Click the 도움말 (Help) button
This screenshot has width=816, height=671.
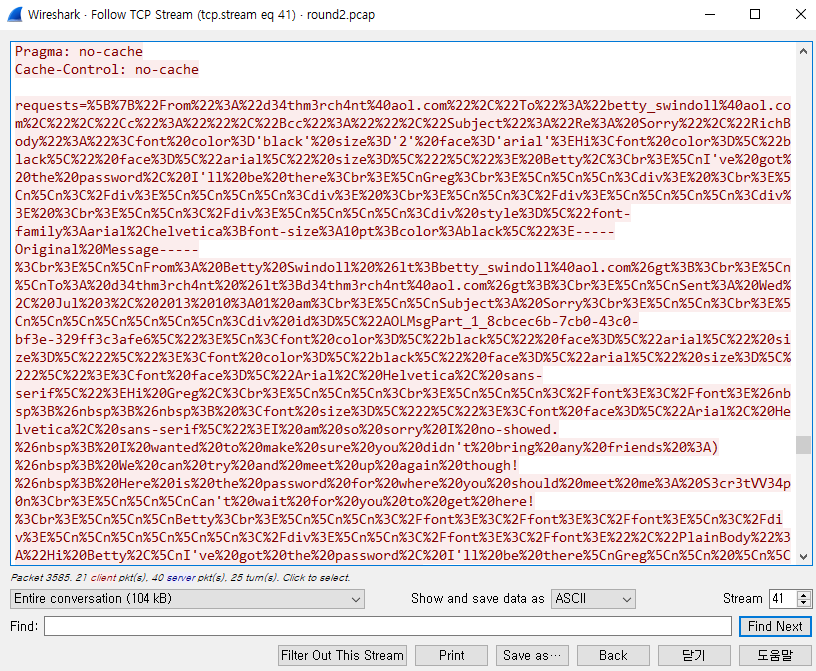tap(775, 655)
